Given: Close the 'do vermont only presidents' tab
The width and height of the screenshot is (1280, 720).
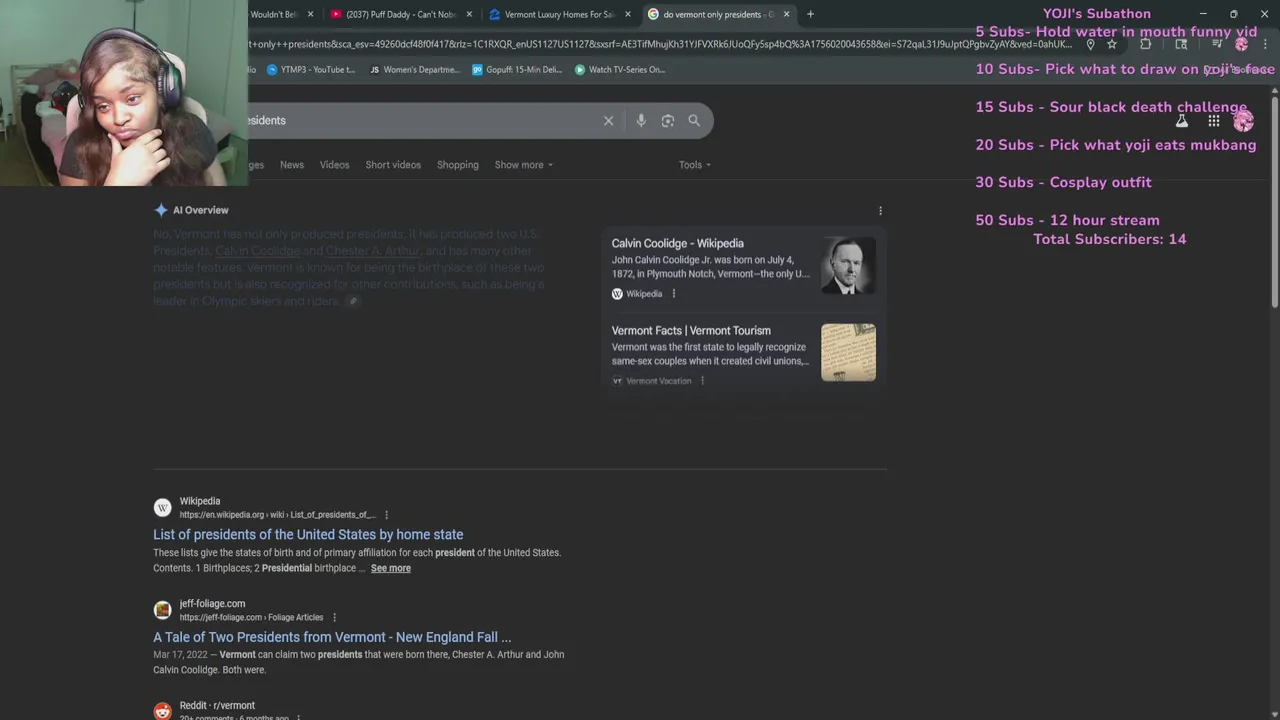Looking at the screenshot, I should tap(786, 14).
